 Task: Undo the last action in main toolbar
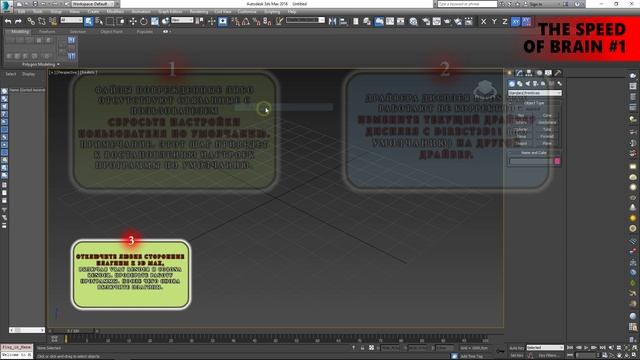click(x=8, y=21)
